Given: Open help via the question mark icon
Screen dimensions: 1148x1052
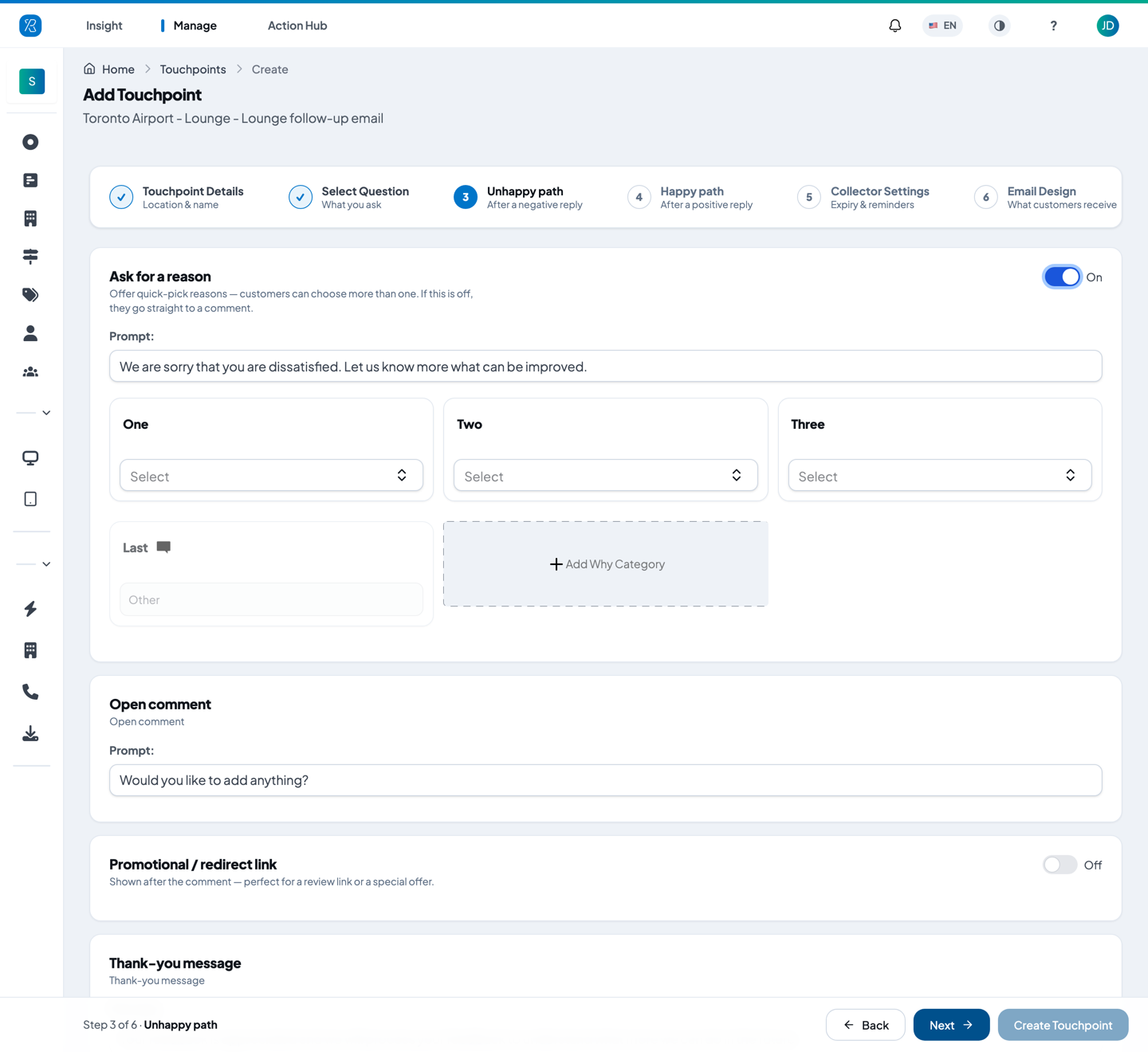Looking at the screenshot, I should (1053, 26).
